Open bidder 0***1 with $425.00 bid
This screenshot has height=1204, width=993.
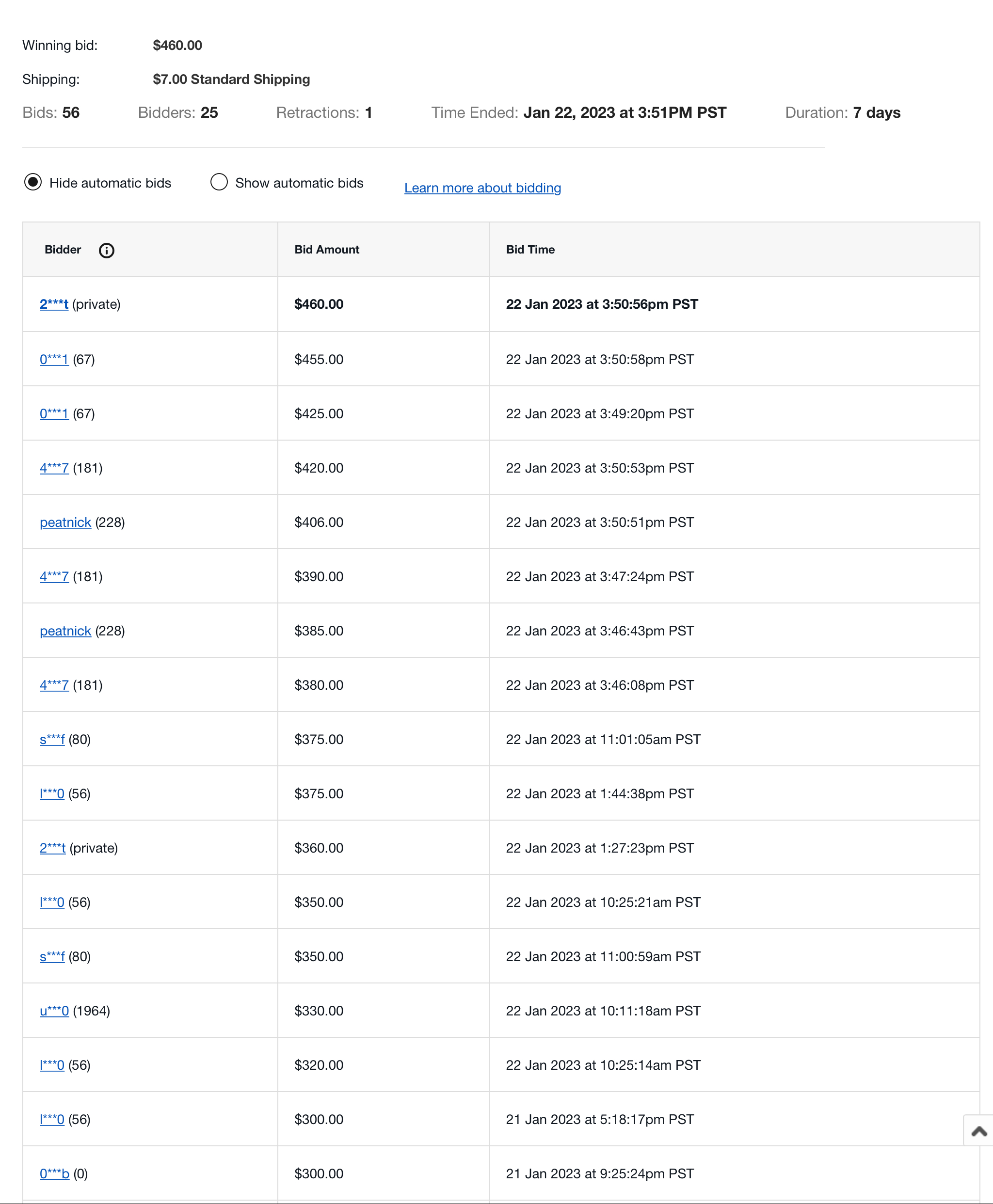[x=54, y=414]
